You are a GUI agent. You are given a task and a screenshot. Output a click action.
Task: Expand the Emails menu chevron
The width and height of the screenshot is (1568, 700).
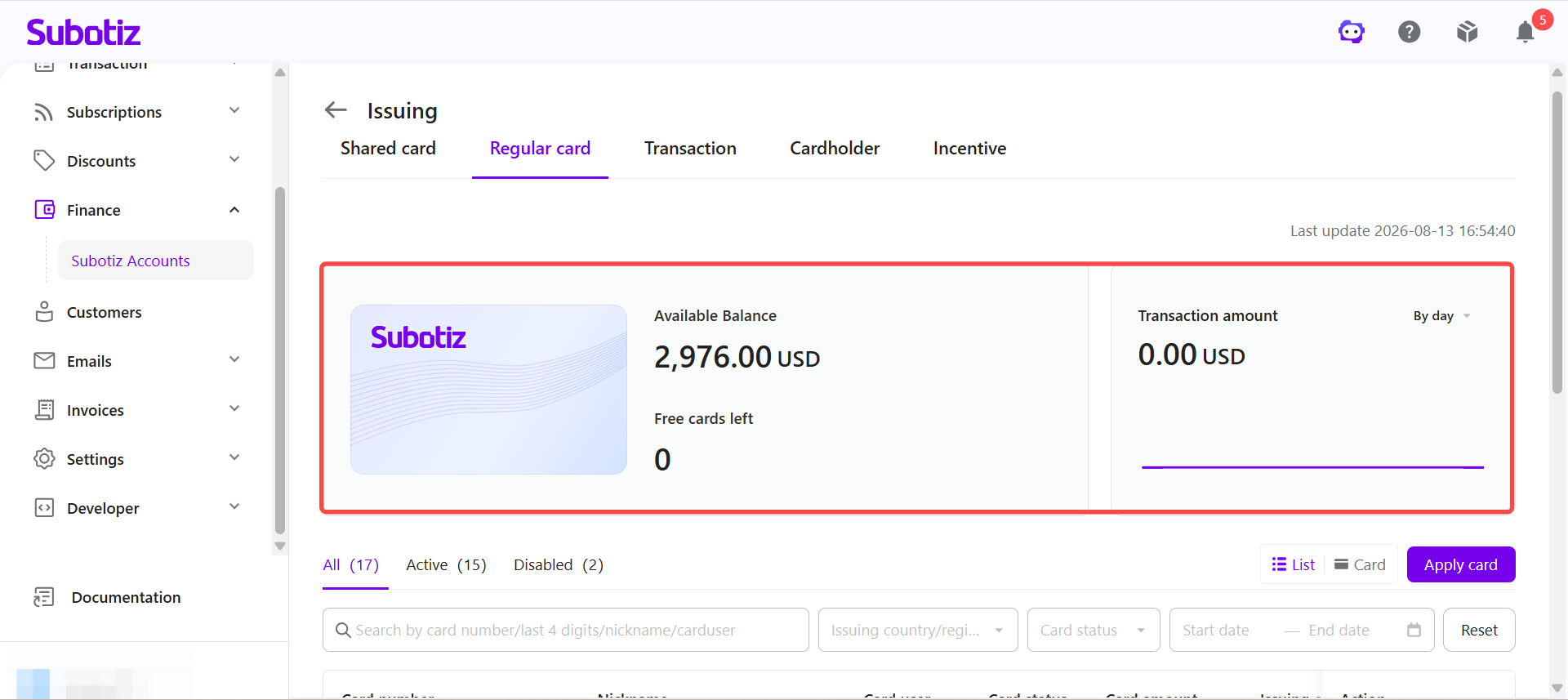234,359
